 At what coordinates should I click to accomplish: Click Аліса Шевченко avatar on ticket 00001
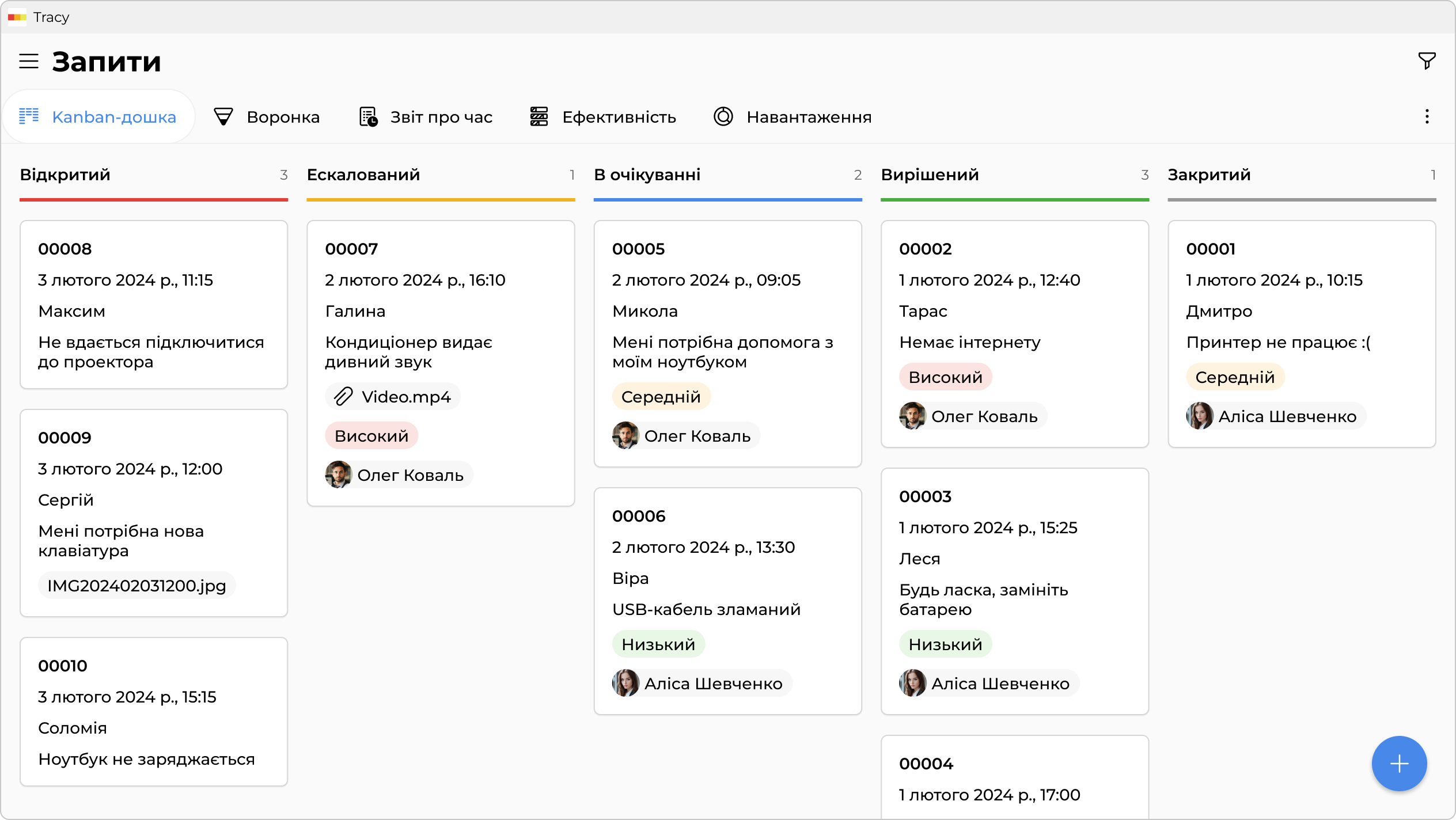(x=1200, y=416)
